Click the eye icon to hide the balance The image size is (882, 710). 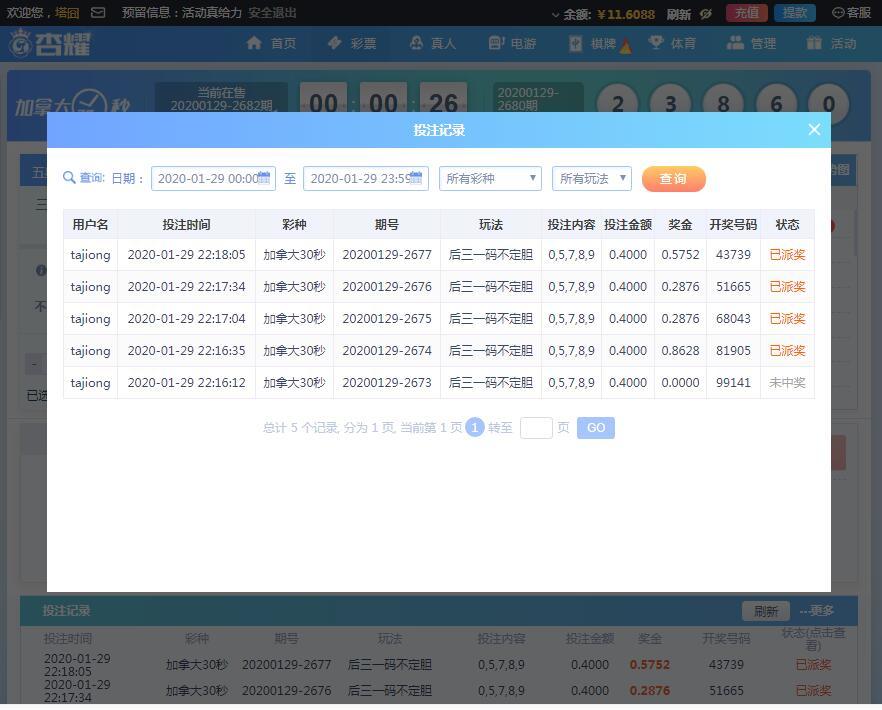[x=706, y=14]
